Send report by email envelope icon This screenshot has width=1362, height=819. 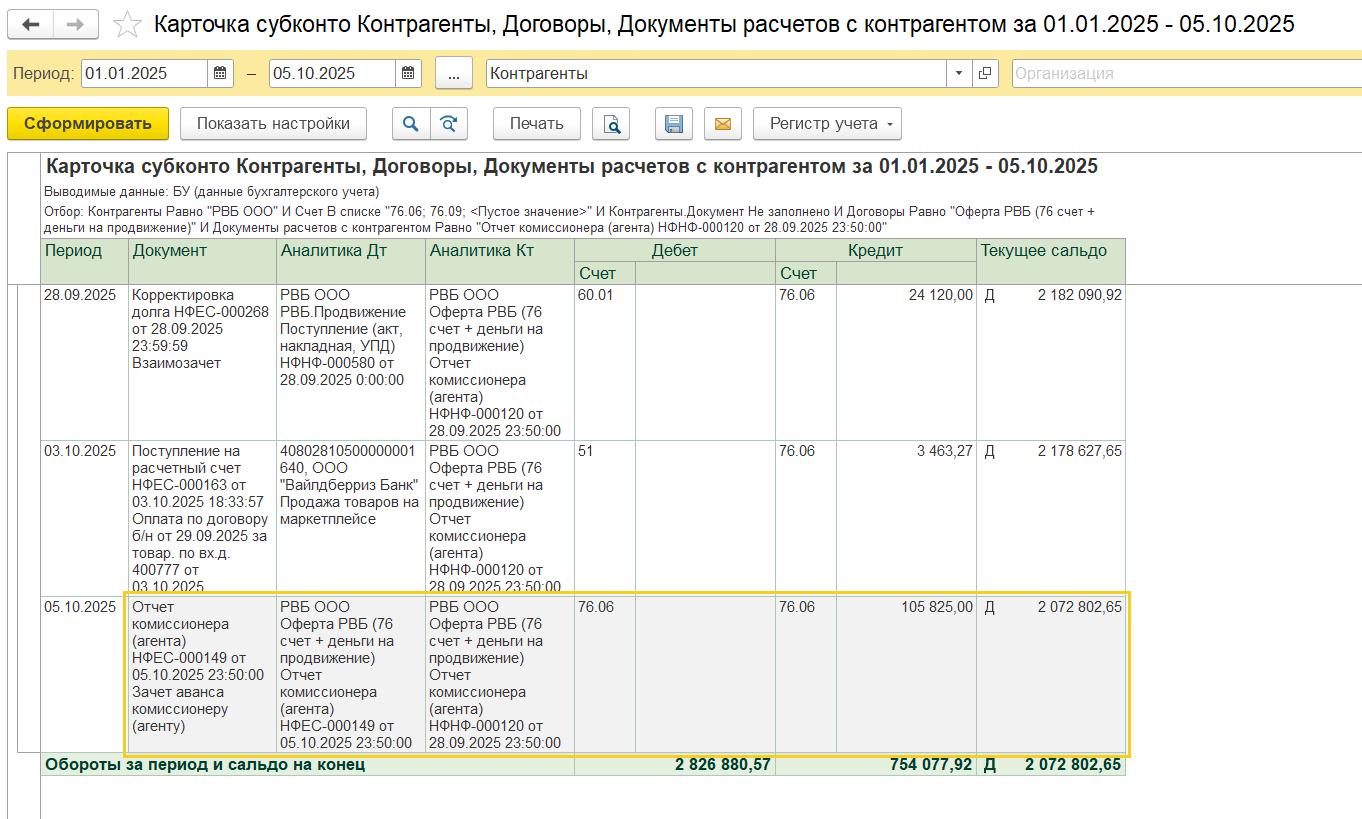[x=723, y=124]
